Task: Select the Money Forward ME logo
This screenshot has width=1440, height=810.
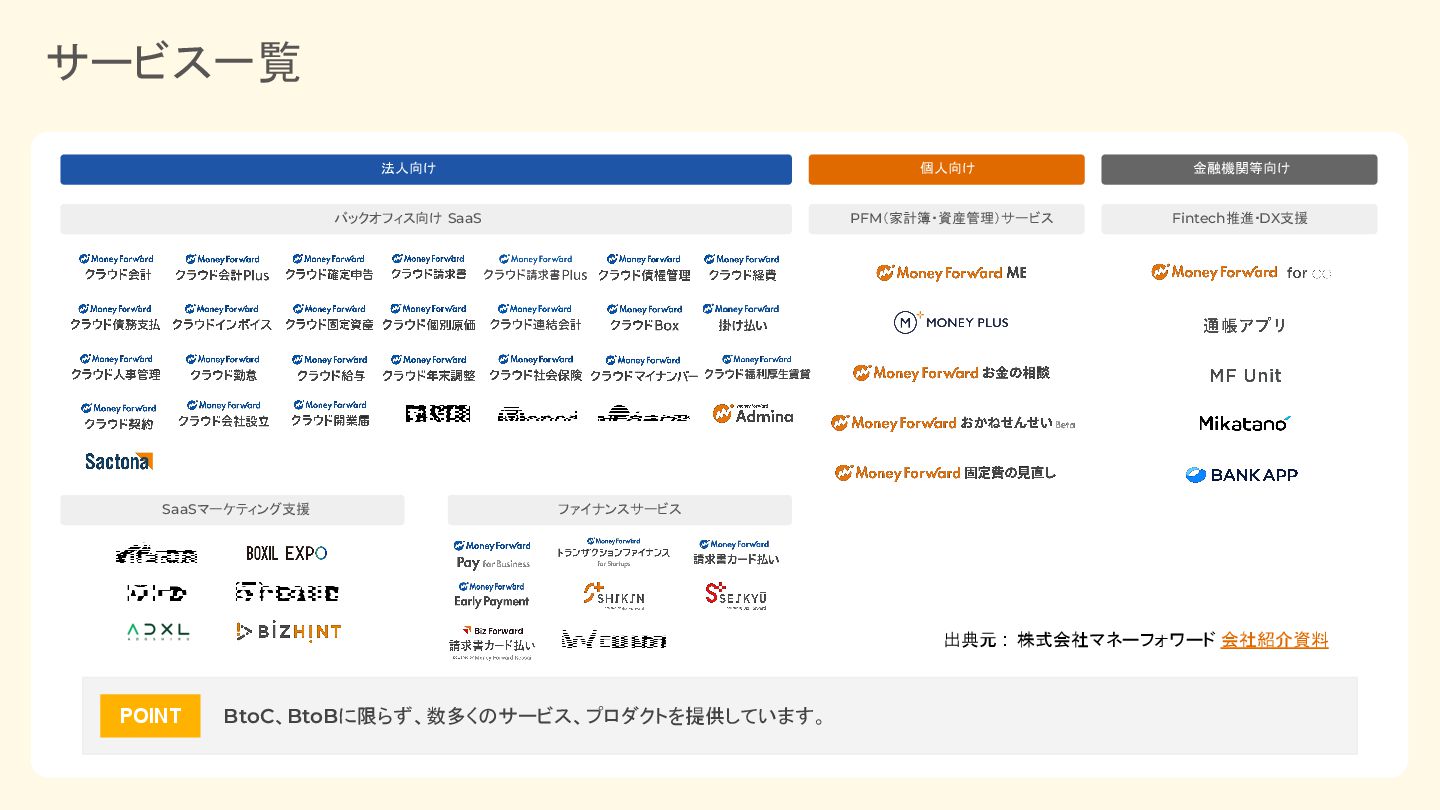Action: [x=951, y=272]
